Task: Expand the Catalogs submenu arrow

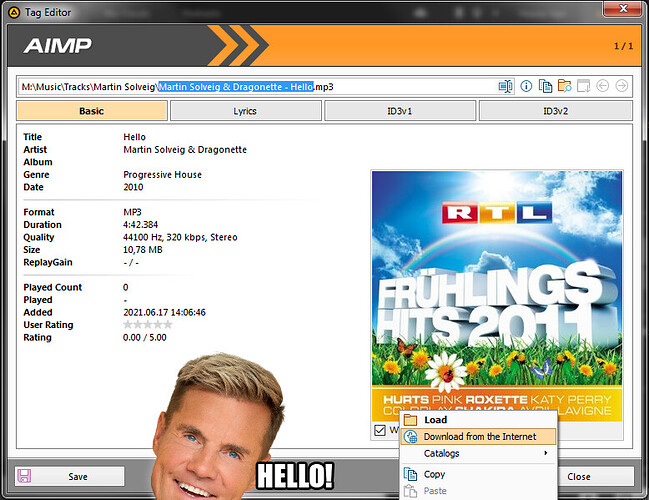Action: point(546,453)
